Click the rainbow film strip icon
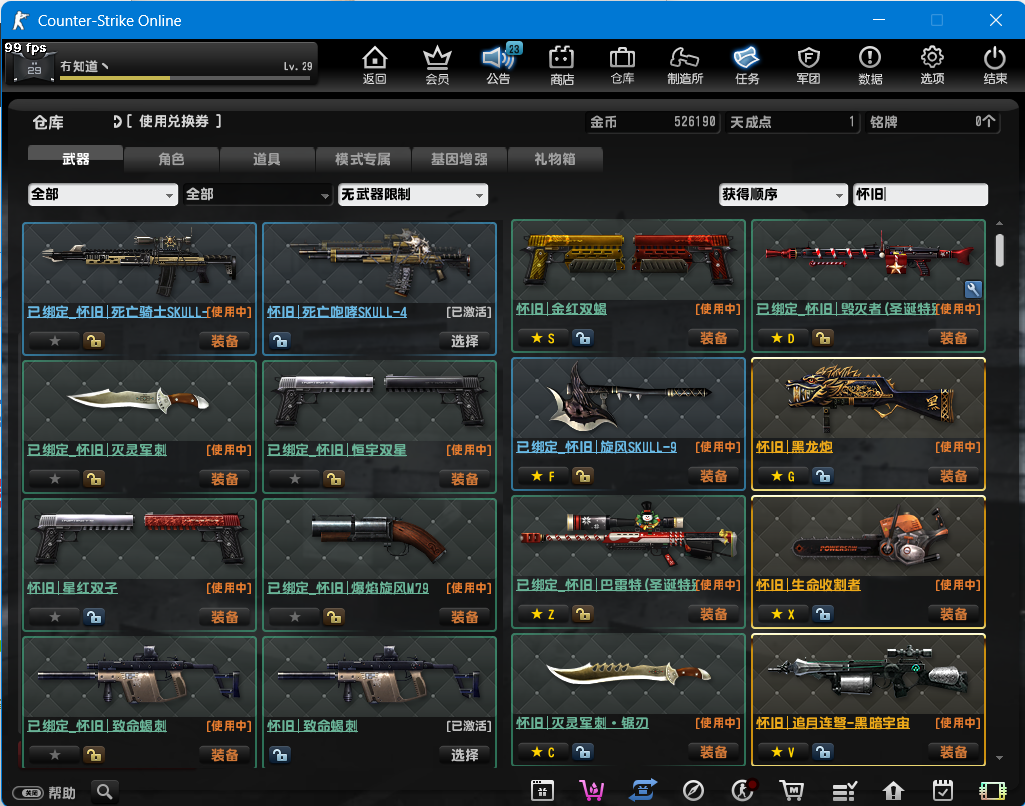 click(993, 790)
